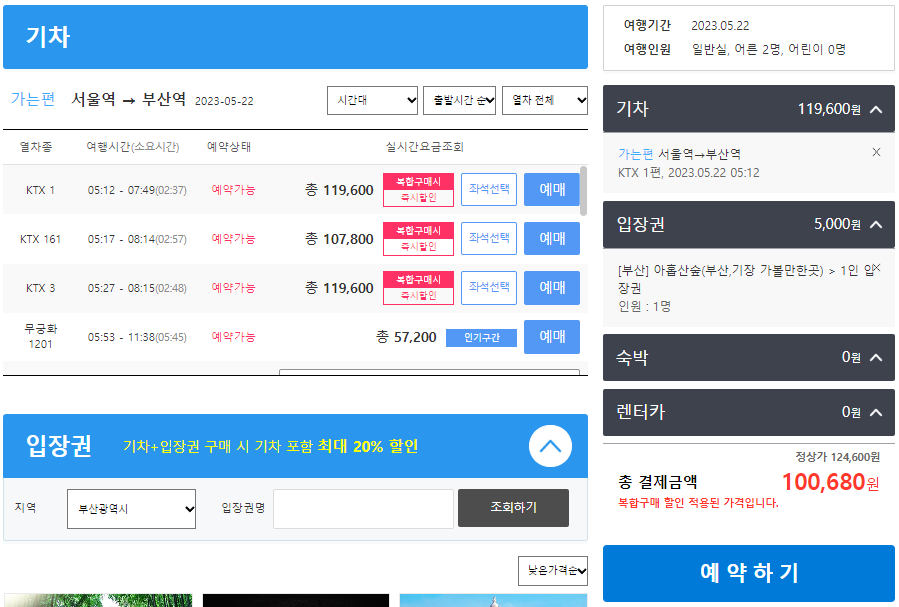899x607 pixels.
Task: Click the 100,680원 total payment amount
Action: (830, 482)
